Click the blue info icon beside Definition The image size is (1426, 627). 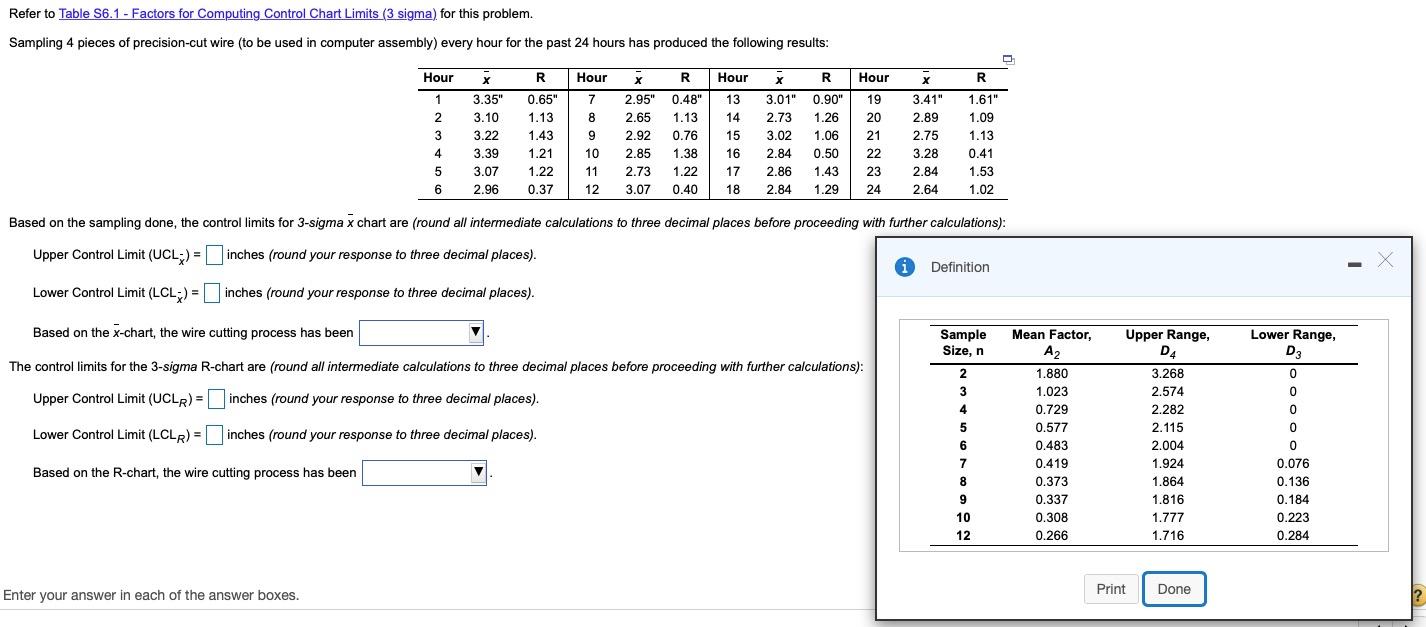[x=906, y=267]
